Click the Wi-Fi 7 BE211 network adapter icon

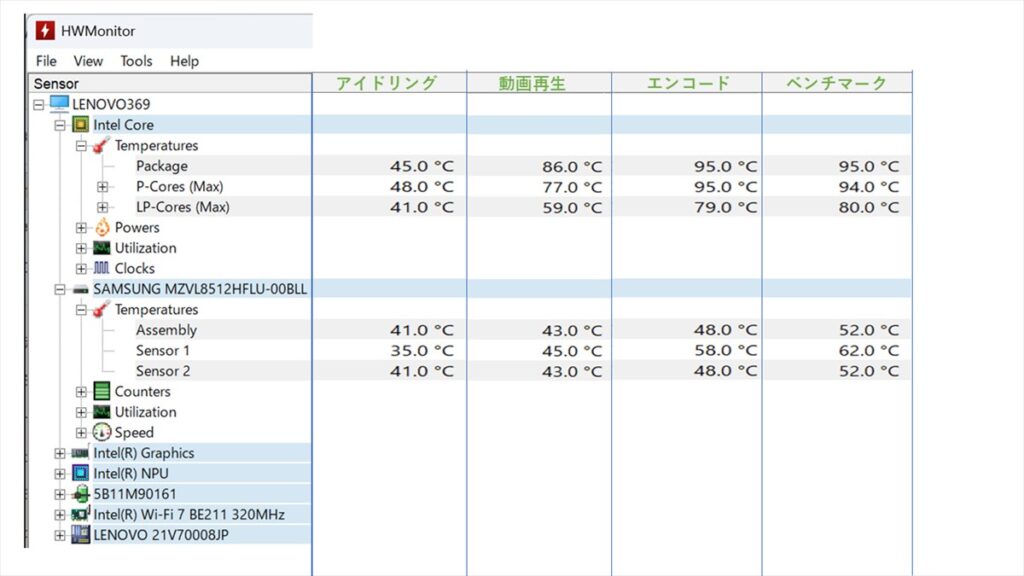pyautogui.click(x=81, y=513)
